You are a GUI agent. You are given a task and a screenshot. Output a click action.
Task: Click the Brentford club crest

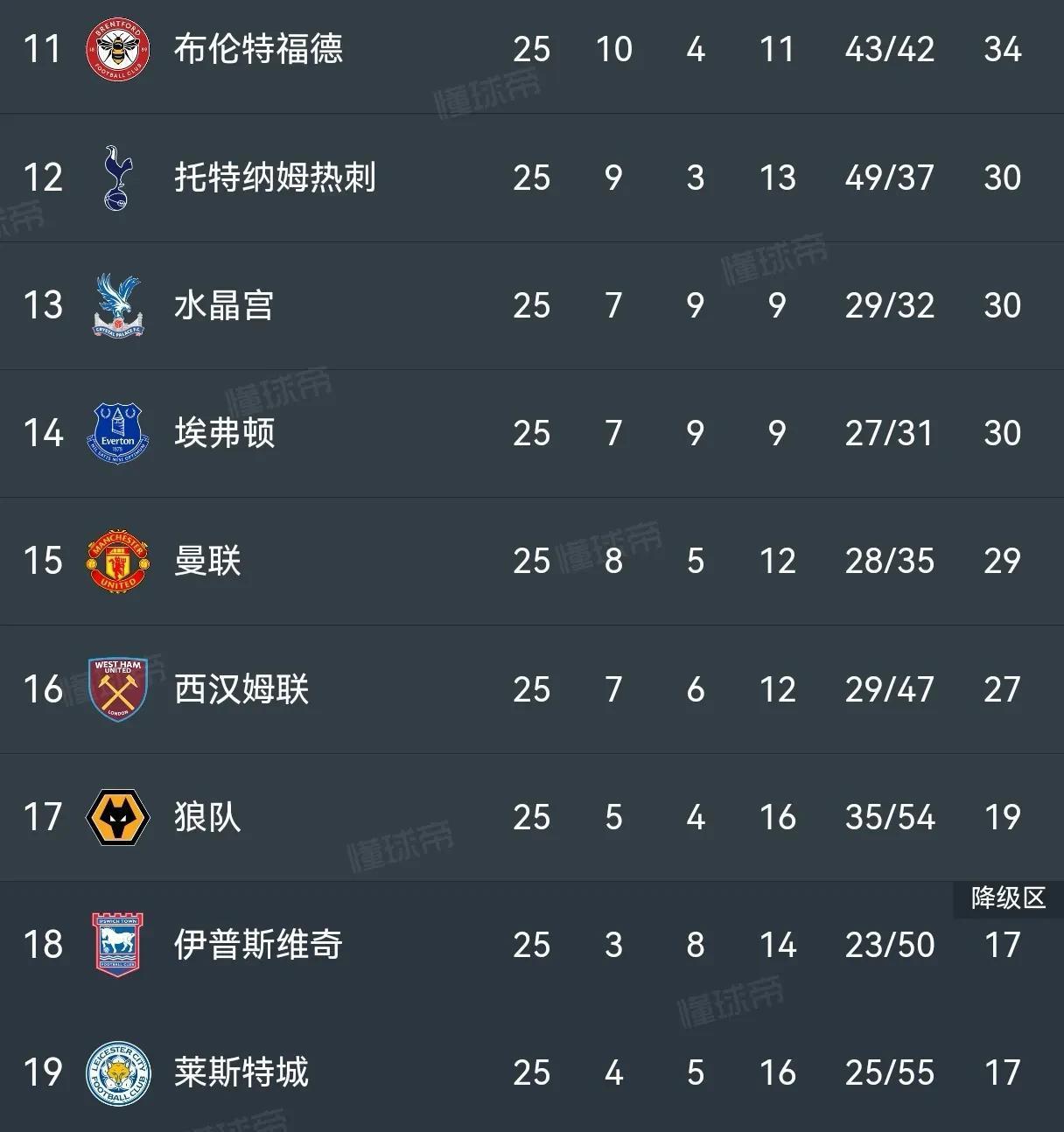(118, 50)
